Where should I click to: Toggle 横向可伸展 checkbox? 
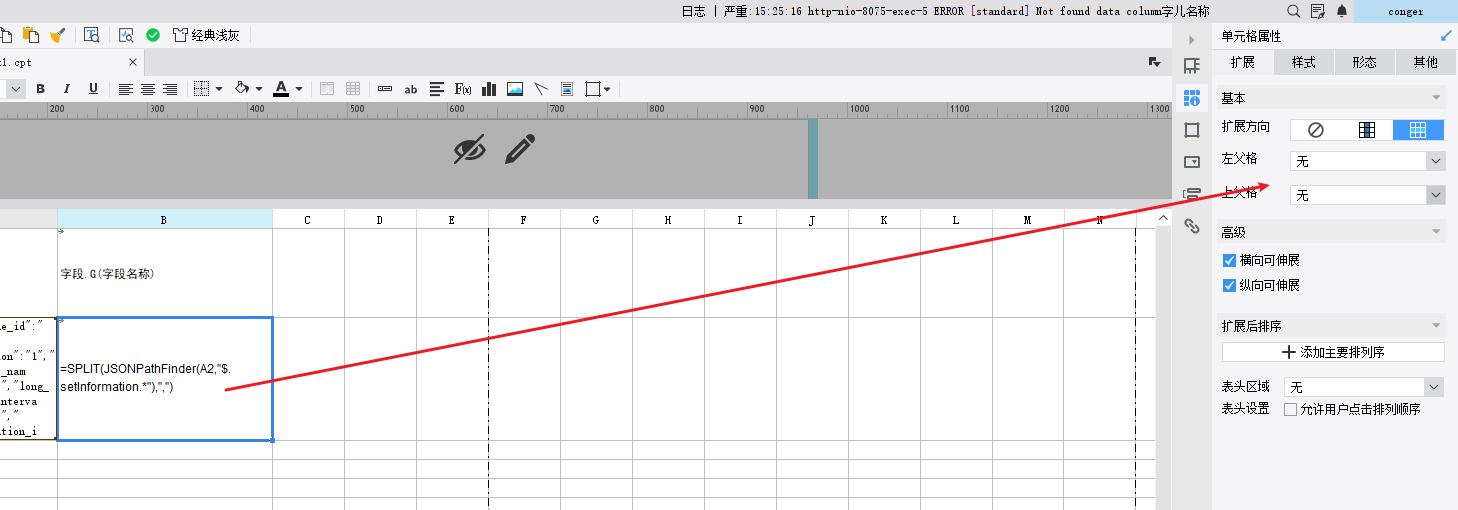pyautogui.click(x=1230, y=260)
